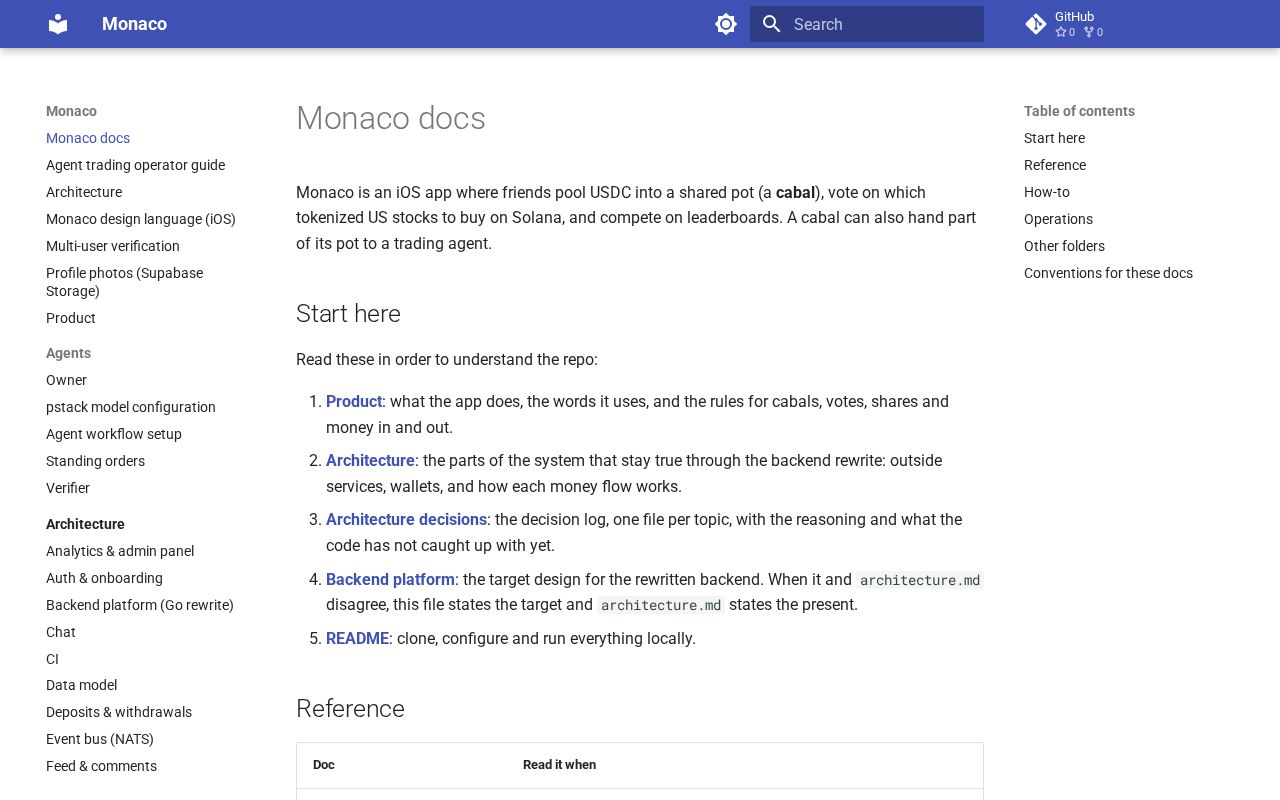Toggle the light/dark color scheme
The image size is (1280, 800).
(x=726, y=24)
